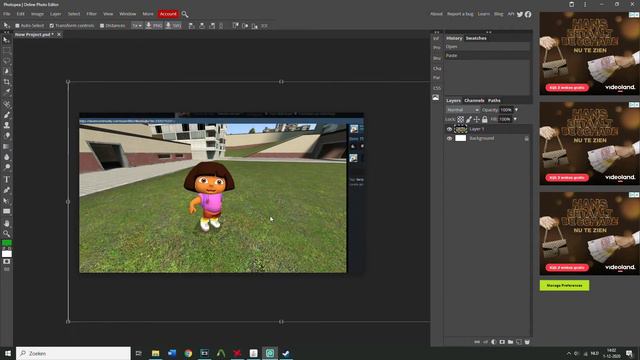Toggle lock position icon
The height and width of the screenshot is (360, 640).
(476, 119)
